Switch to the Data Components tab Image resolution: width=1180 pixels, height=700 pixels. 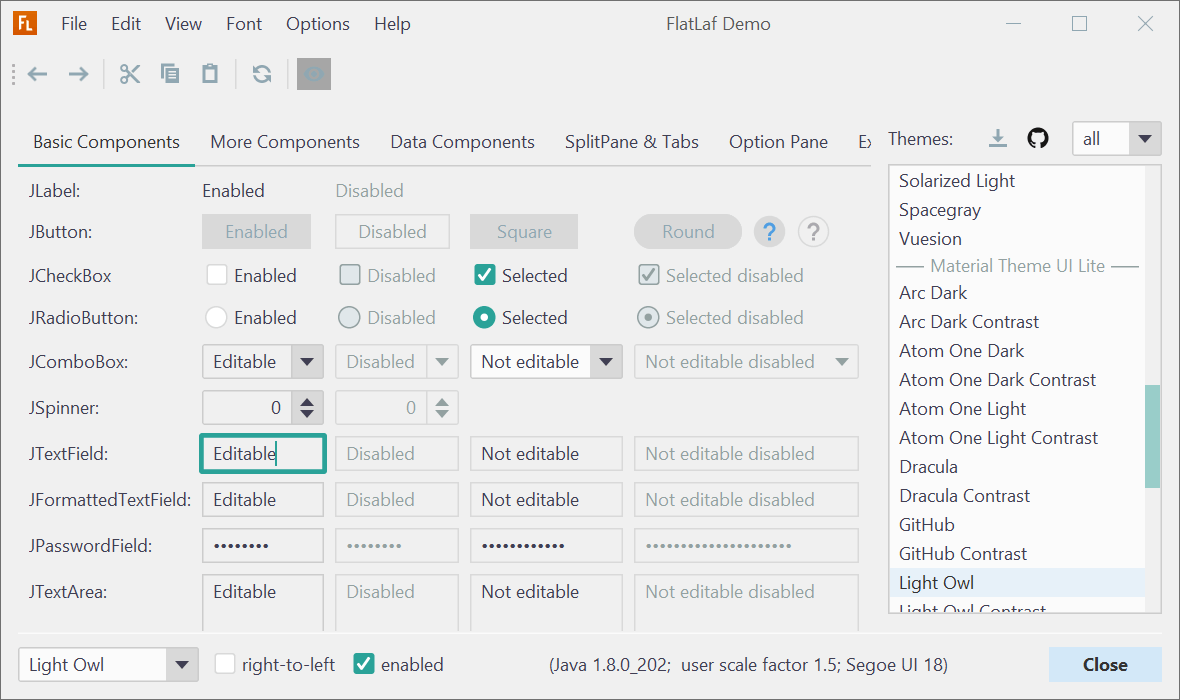[x=462, y=142]
